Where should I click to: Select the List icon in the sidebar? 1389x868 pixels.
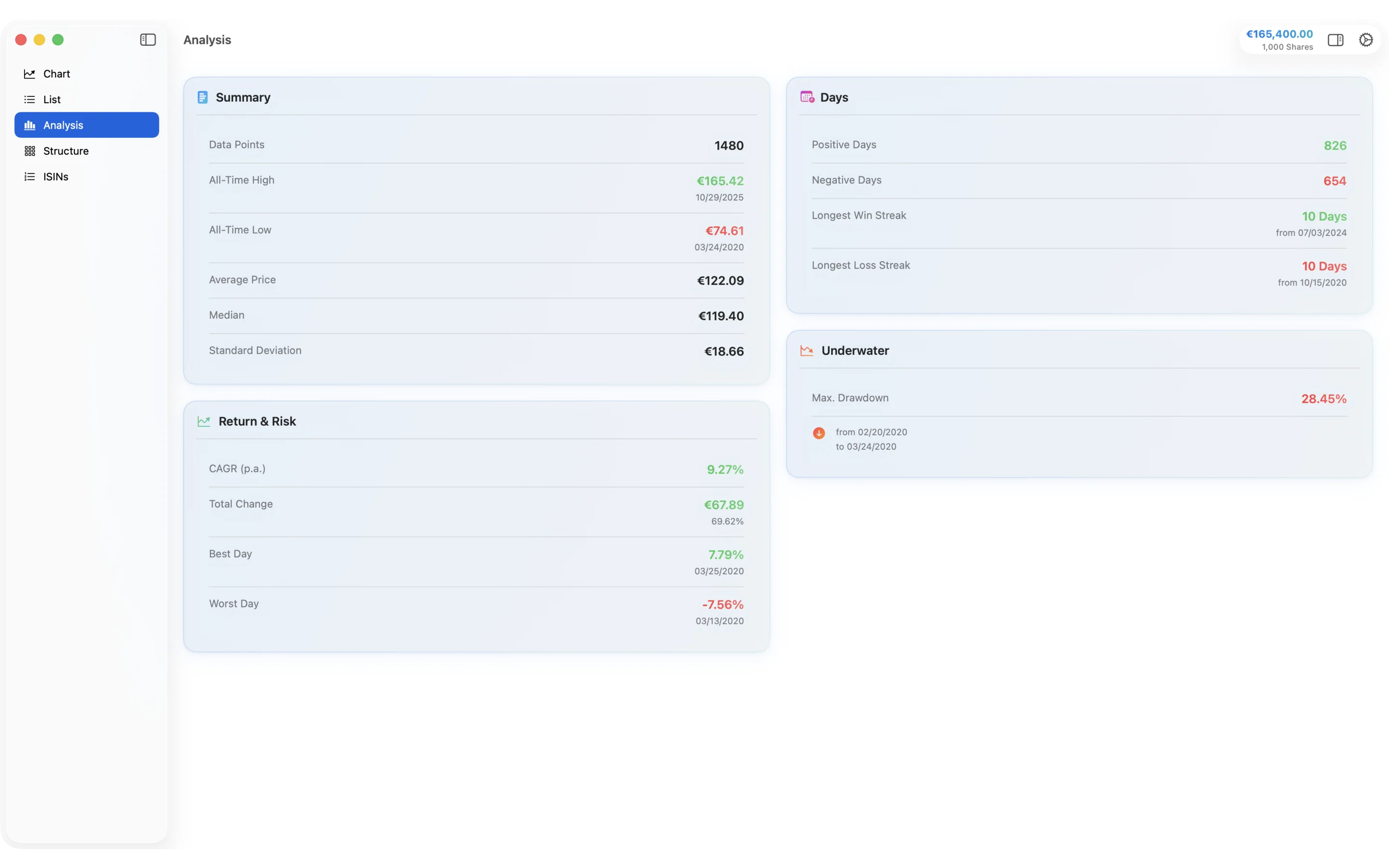click(29, 99)
